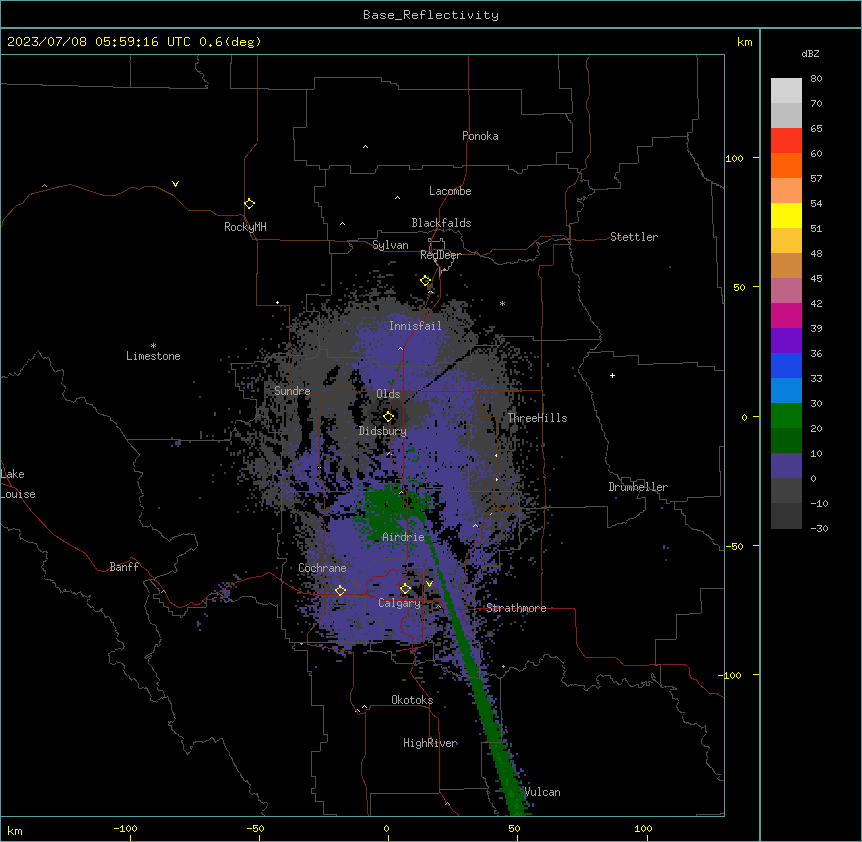Click the Ponoka city label
Viewport: 862px width, 842px height.
(x=480, y=136)
